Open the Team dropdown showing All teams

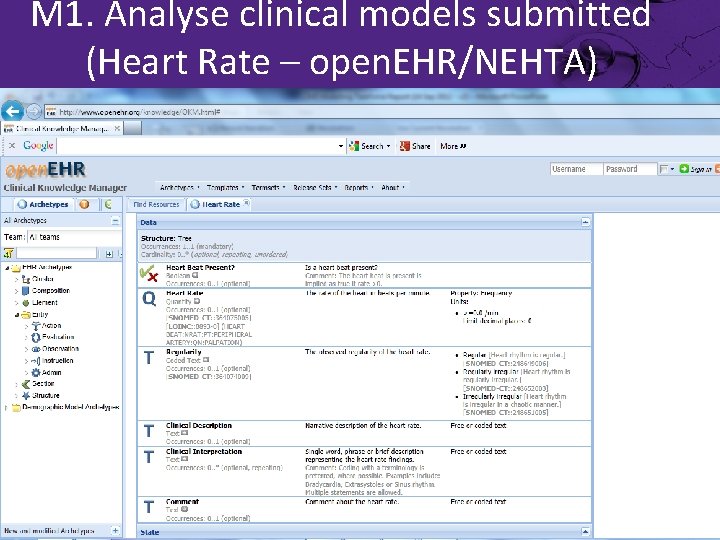tap(74, 237)
